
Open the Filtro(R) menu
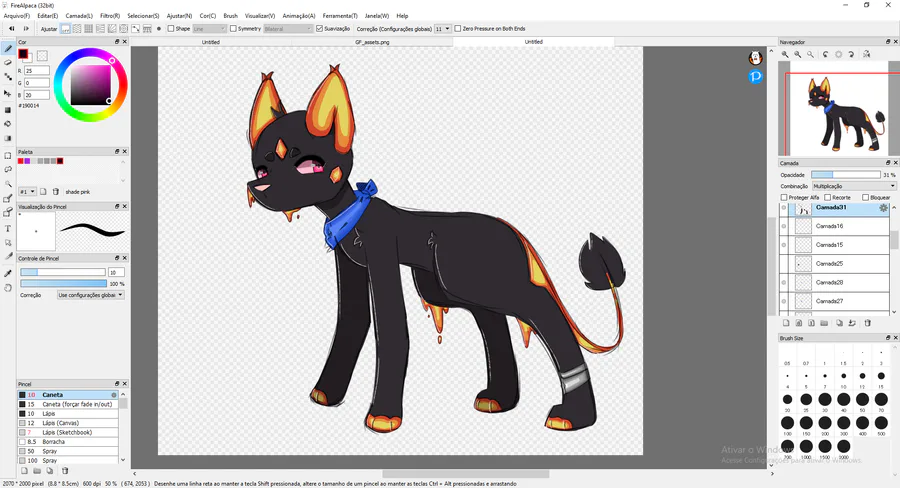point(110,16)
